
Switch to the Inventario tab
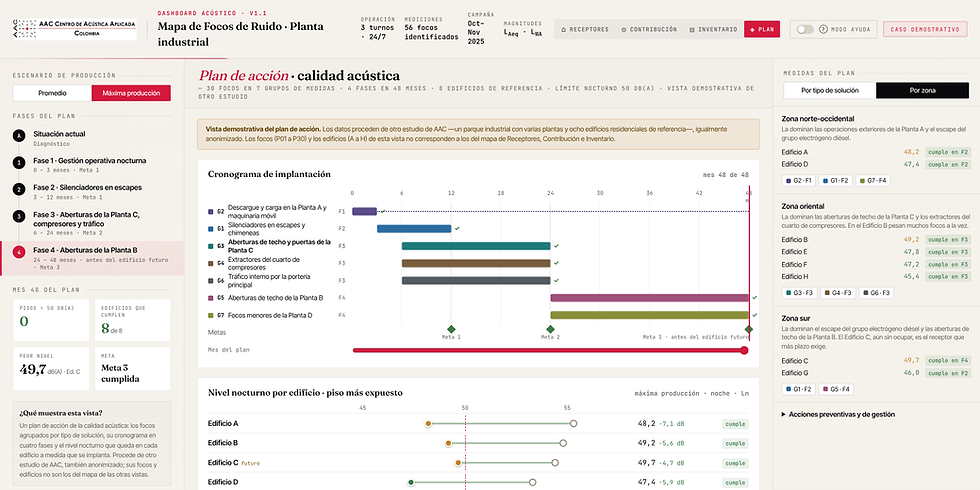point(712,29)
